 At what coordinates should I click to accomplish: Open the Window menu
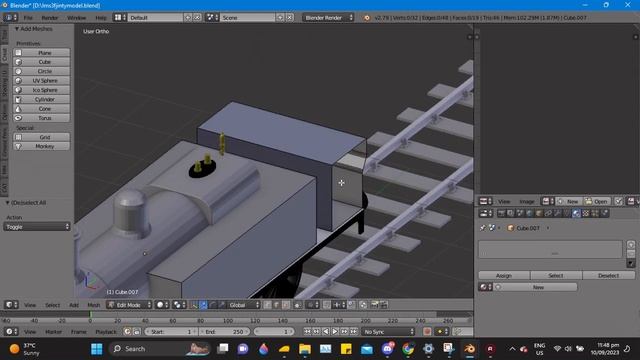click(76, 18)
